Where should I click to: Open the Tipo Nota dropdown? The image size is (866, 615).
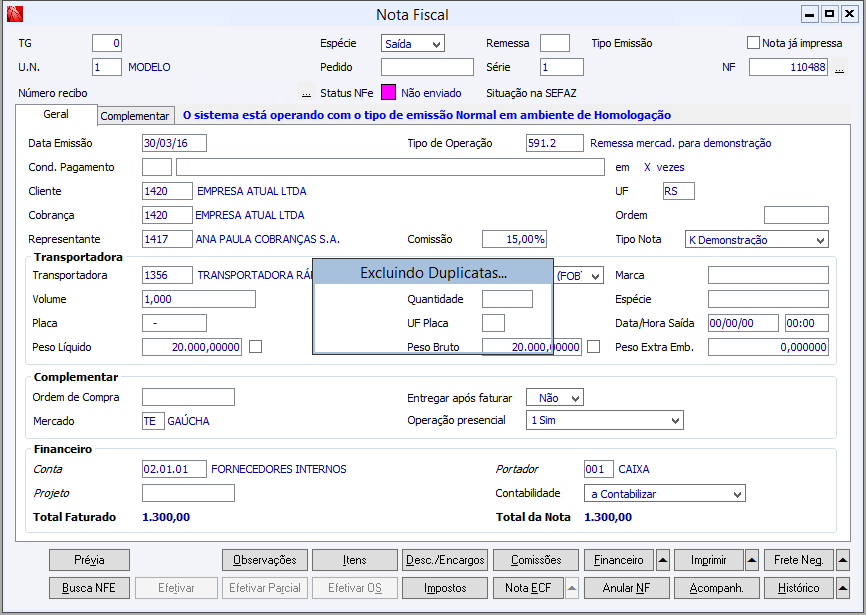point(820,240)
